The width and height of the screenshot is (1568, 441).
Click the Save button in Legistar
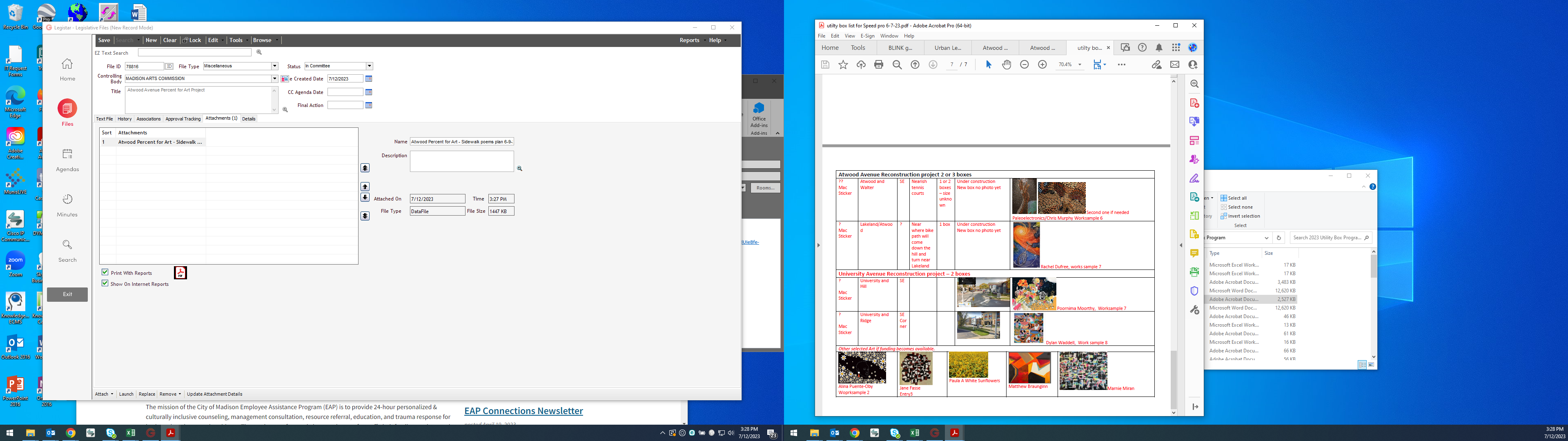click(x=104, y=40)
